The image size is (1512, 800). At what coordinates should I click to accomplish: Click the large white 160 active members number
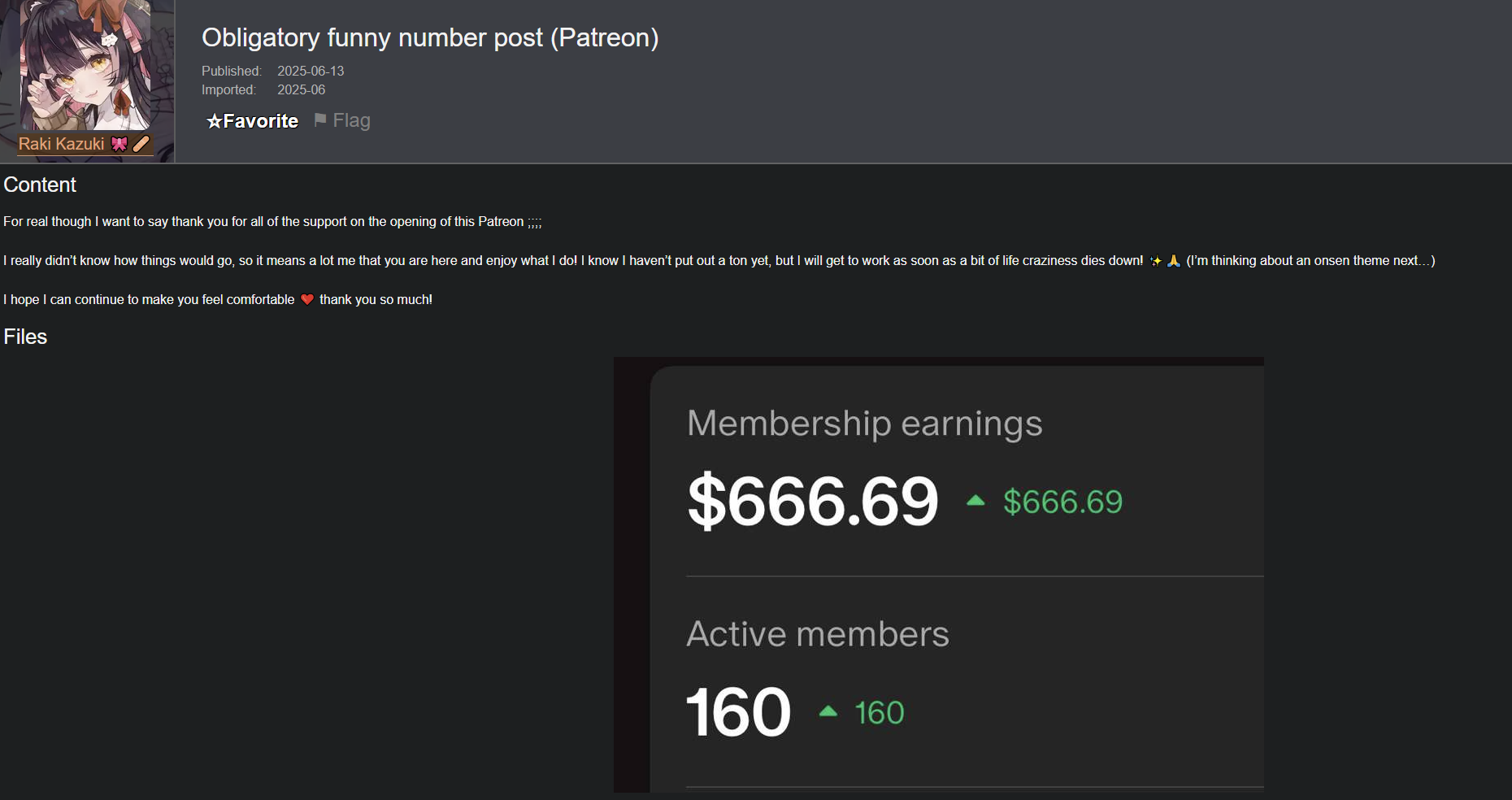point(738,712)
